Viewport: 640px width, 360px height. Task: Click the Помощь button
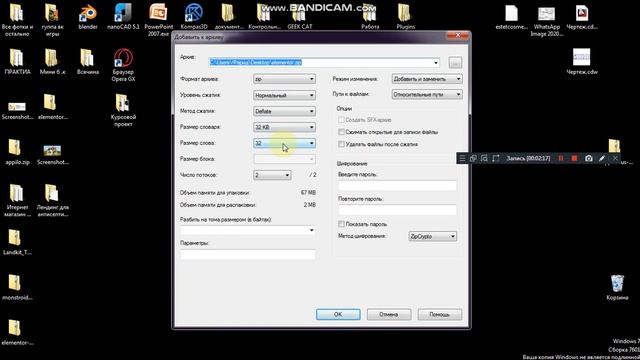click(x=440, y=314)
